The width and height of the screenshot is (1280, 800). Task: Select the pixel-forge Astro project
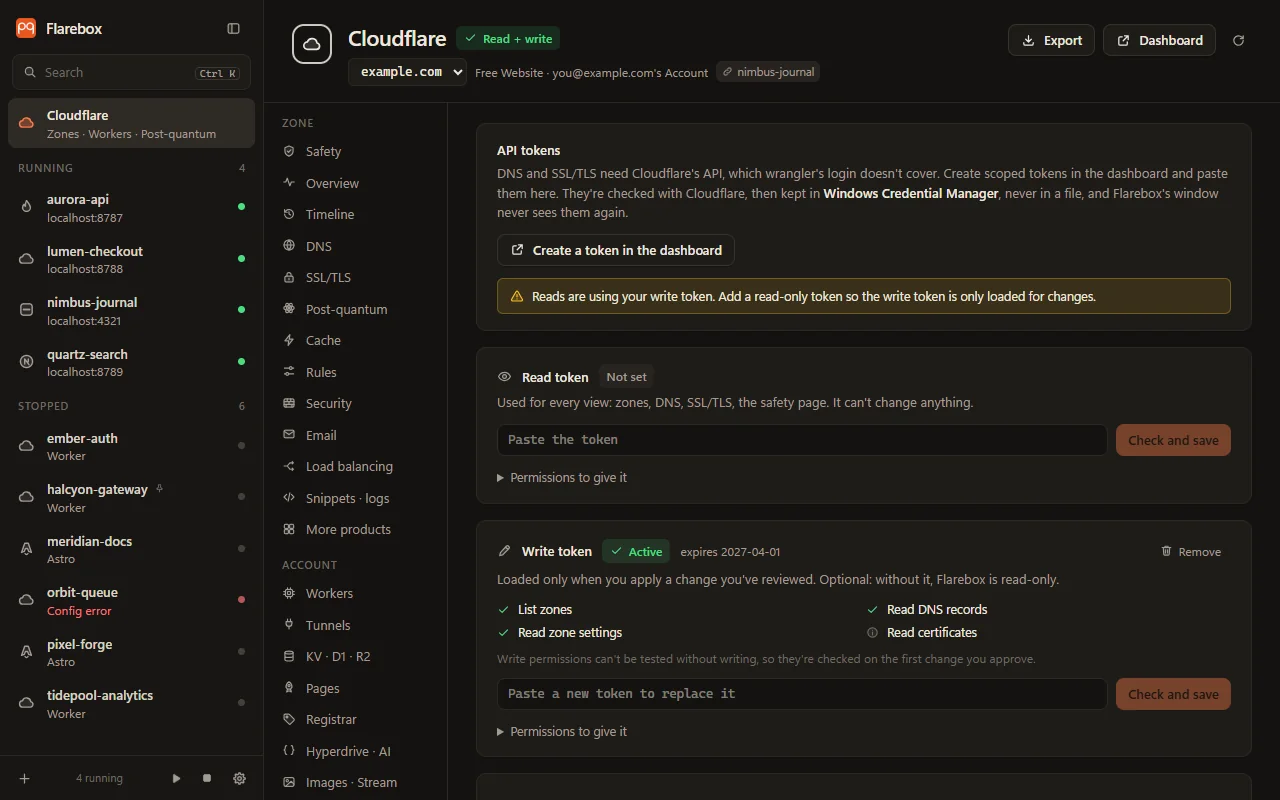[x=131, y=652]
